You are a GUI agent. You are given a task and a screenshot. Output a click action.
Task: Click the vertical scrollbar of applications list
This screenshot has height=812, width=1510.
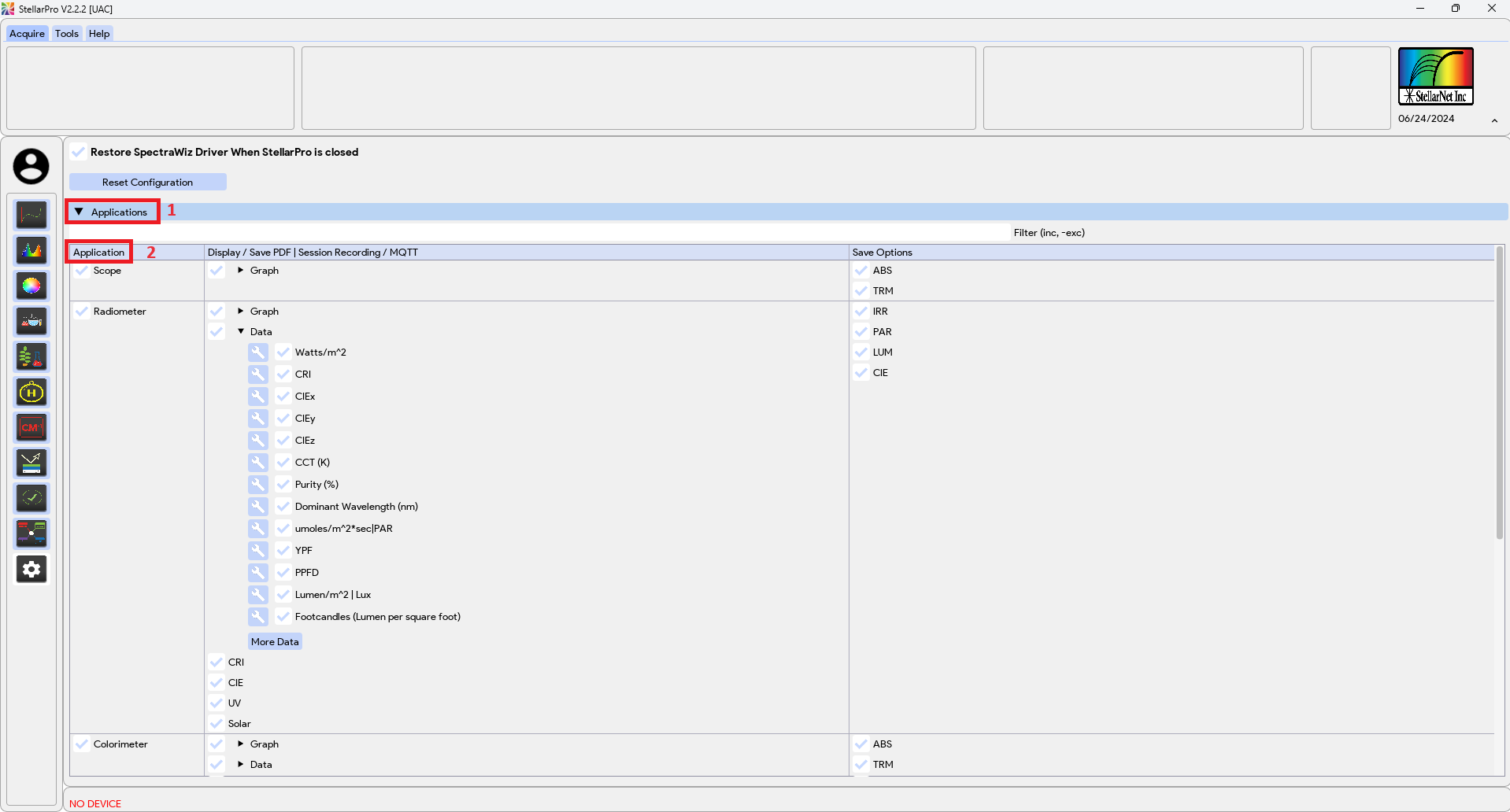[1500, 393]
